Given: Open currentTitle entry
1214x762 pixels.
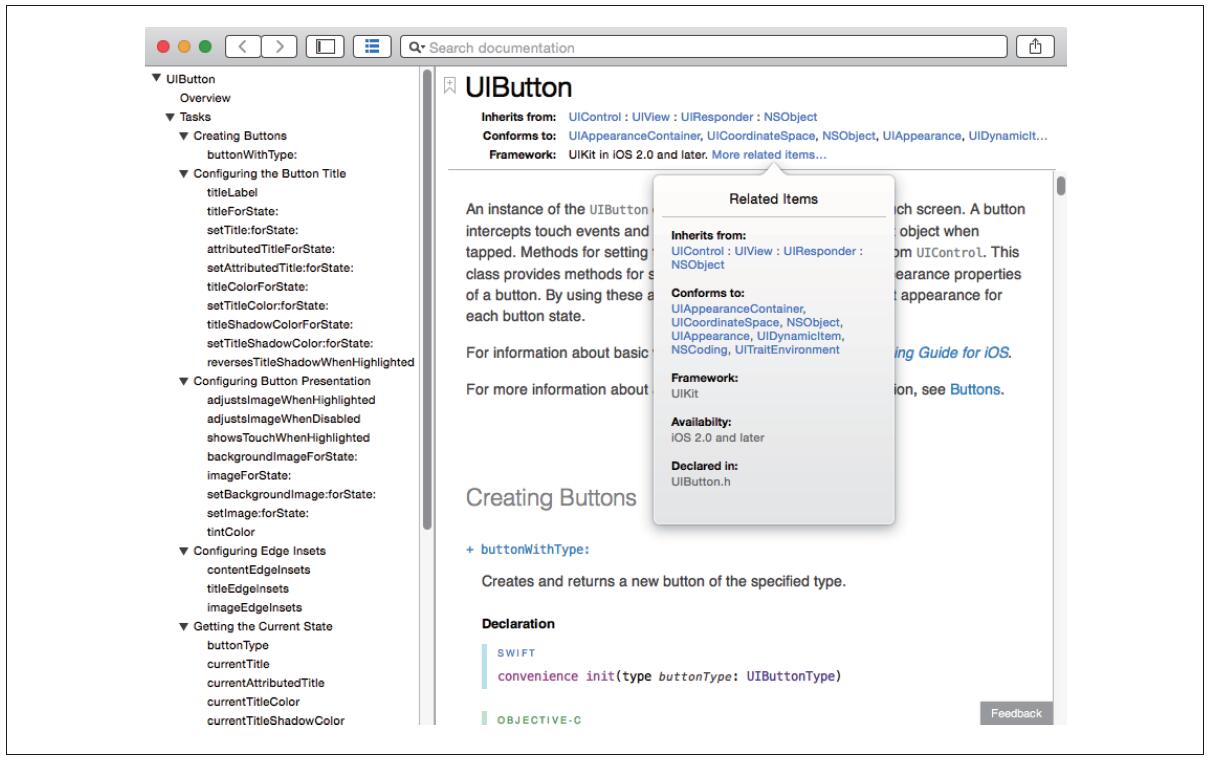Looking at the screenshot, I should (238, 664).
